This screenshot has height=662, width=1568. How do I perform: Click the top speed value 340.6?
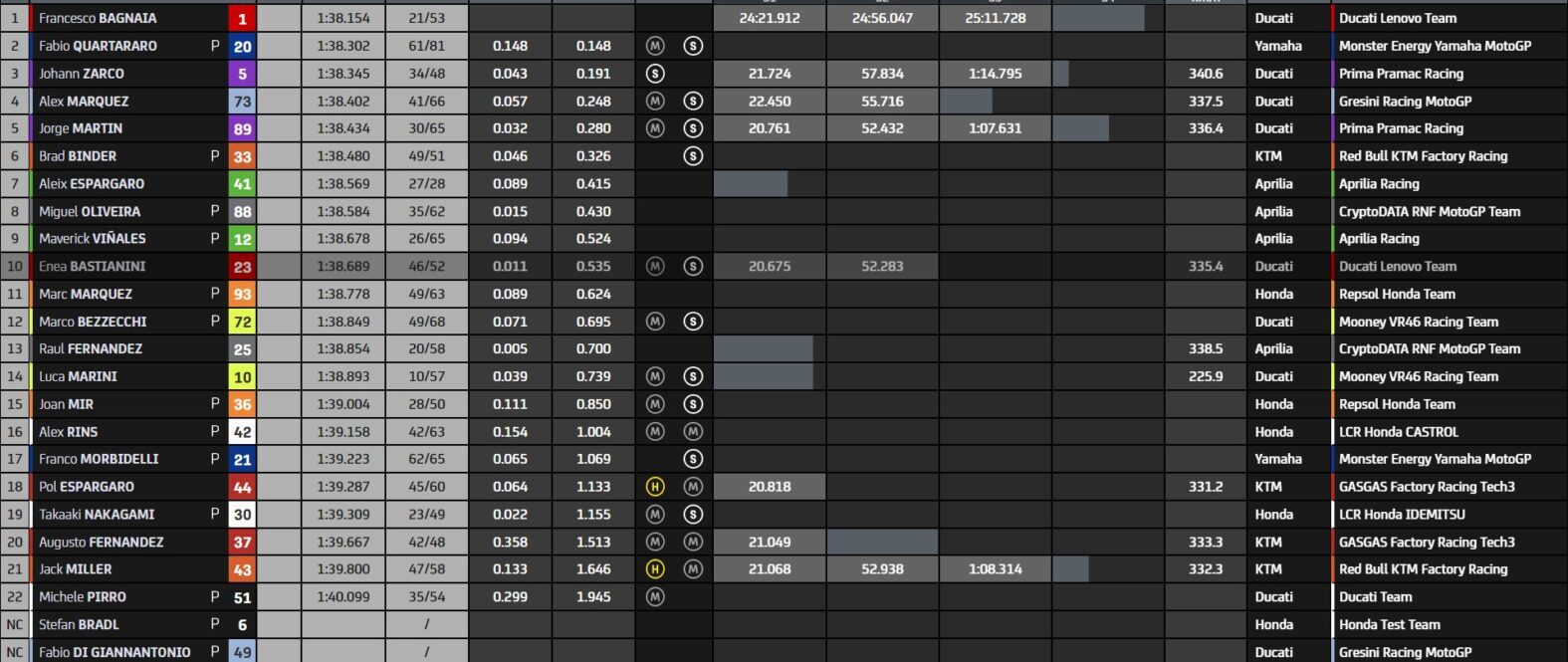click(1206, 74)
